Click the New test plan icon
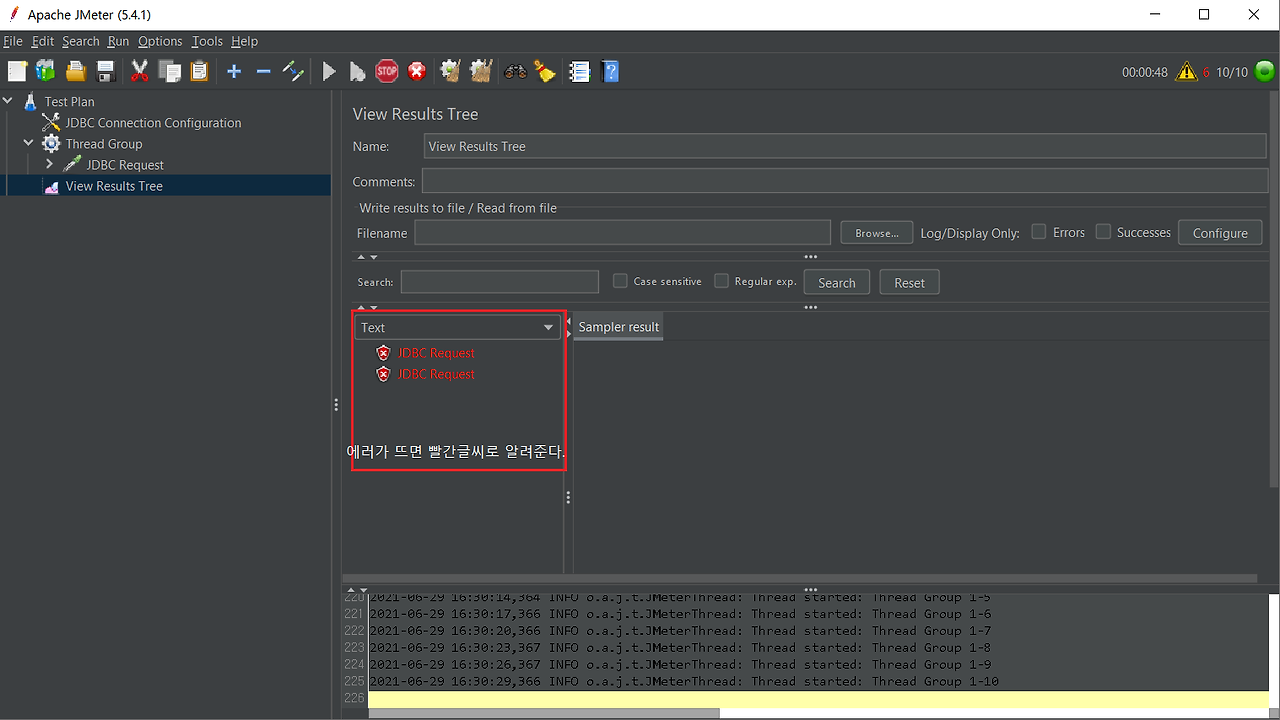Image resolution: width=1280 pixels, height=720 pixels. tap(17, 71)
